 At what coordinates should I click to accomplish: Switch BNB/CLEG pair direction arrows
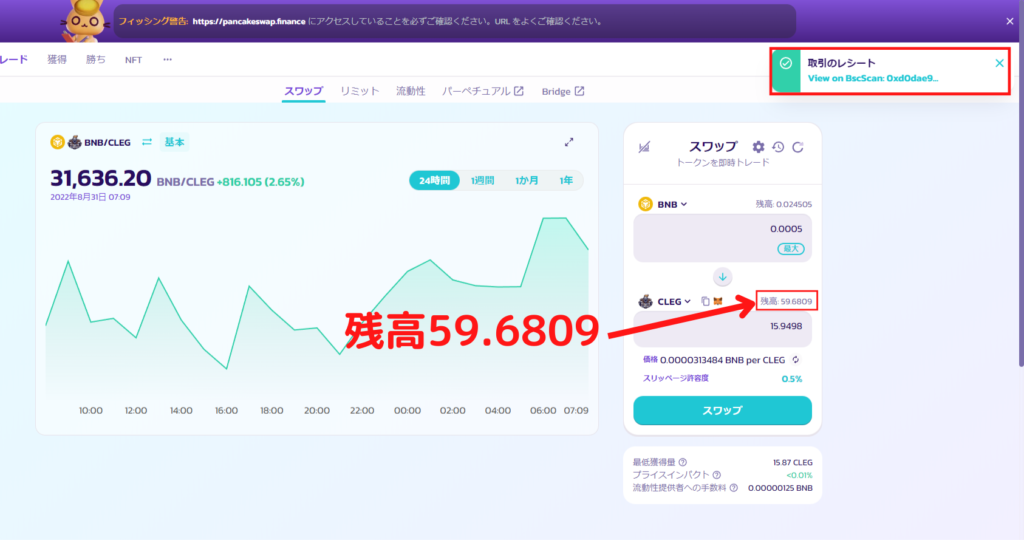[x=147, y=142]
